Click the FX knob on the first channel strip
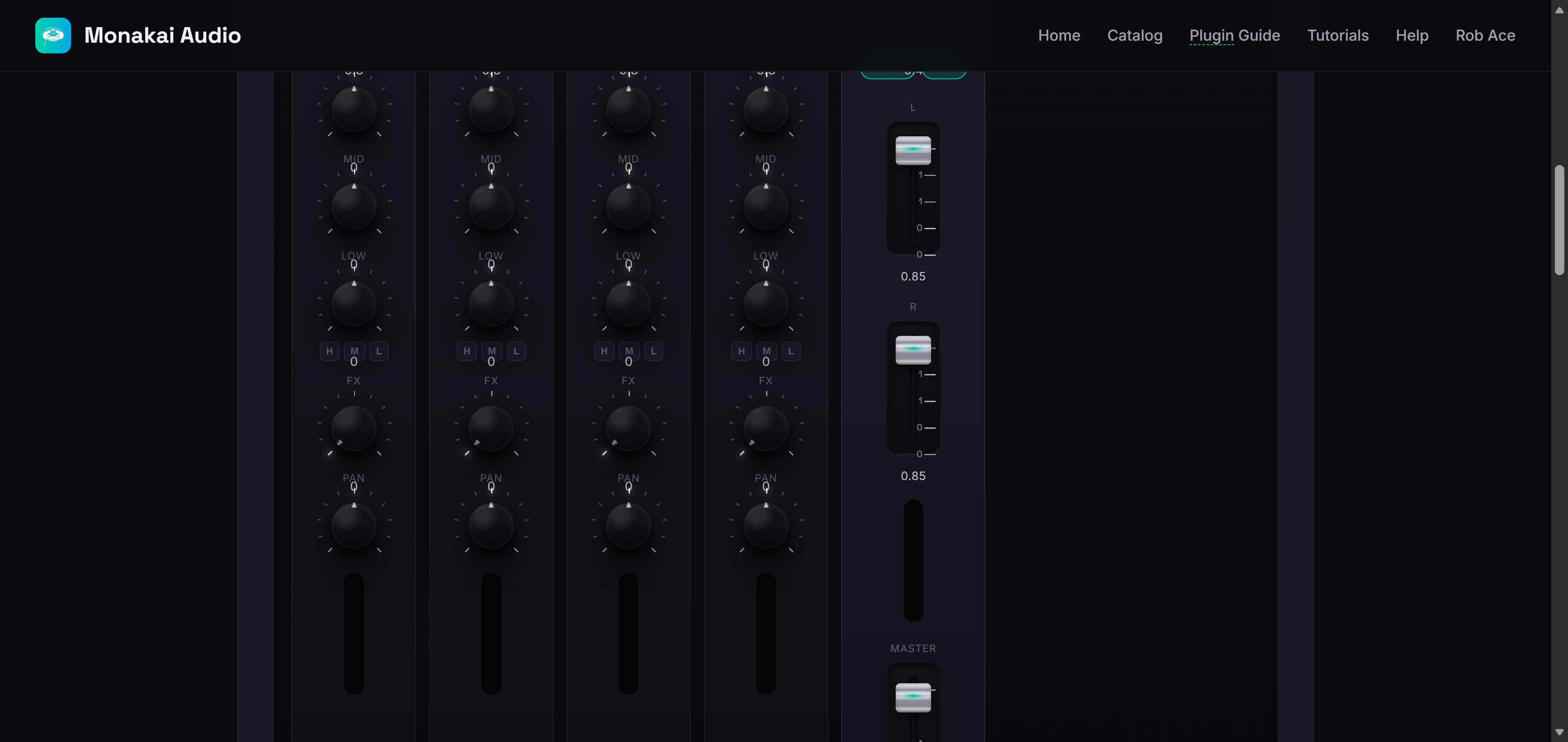The width and height of the screenshot is (1568, 742). (354, 429)
